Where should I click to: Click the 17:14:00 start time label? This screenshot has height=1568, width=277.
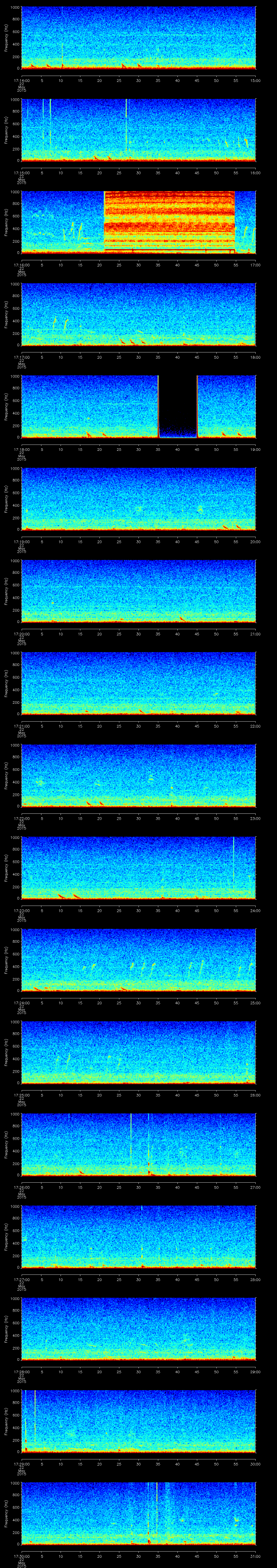(21, 80)
